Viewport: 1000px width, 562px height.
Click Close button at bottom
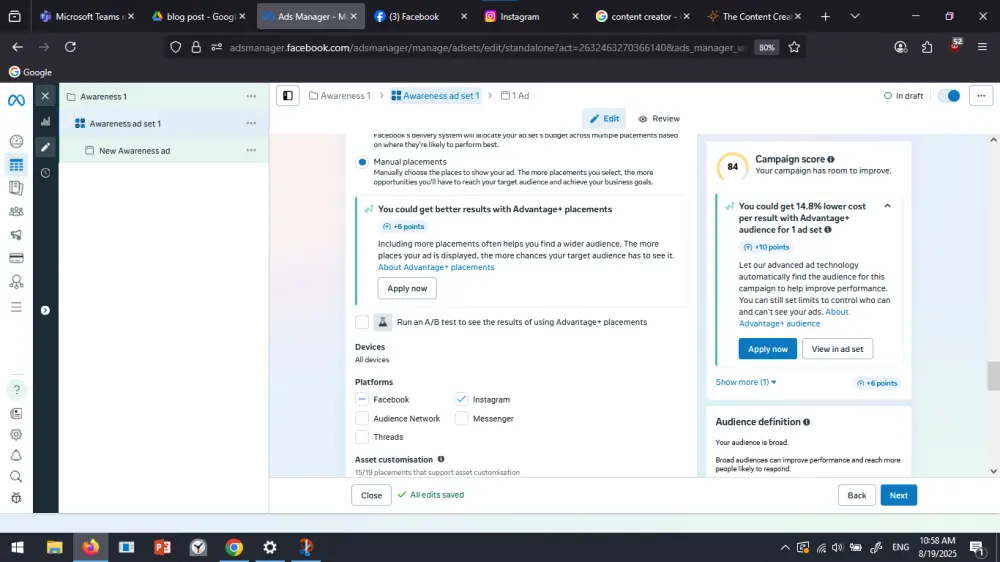(371, 495)
